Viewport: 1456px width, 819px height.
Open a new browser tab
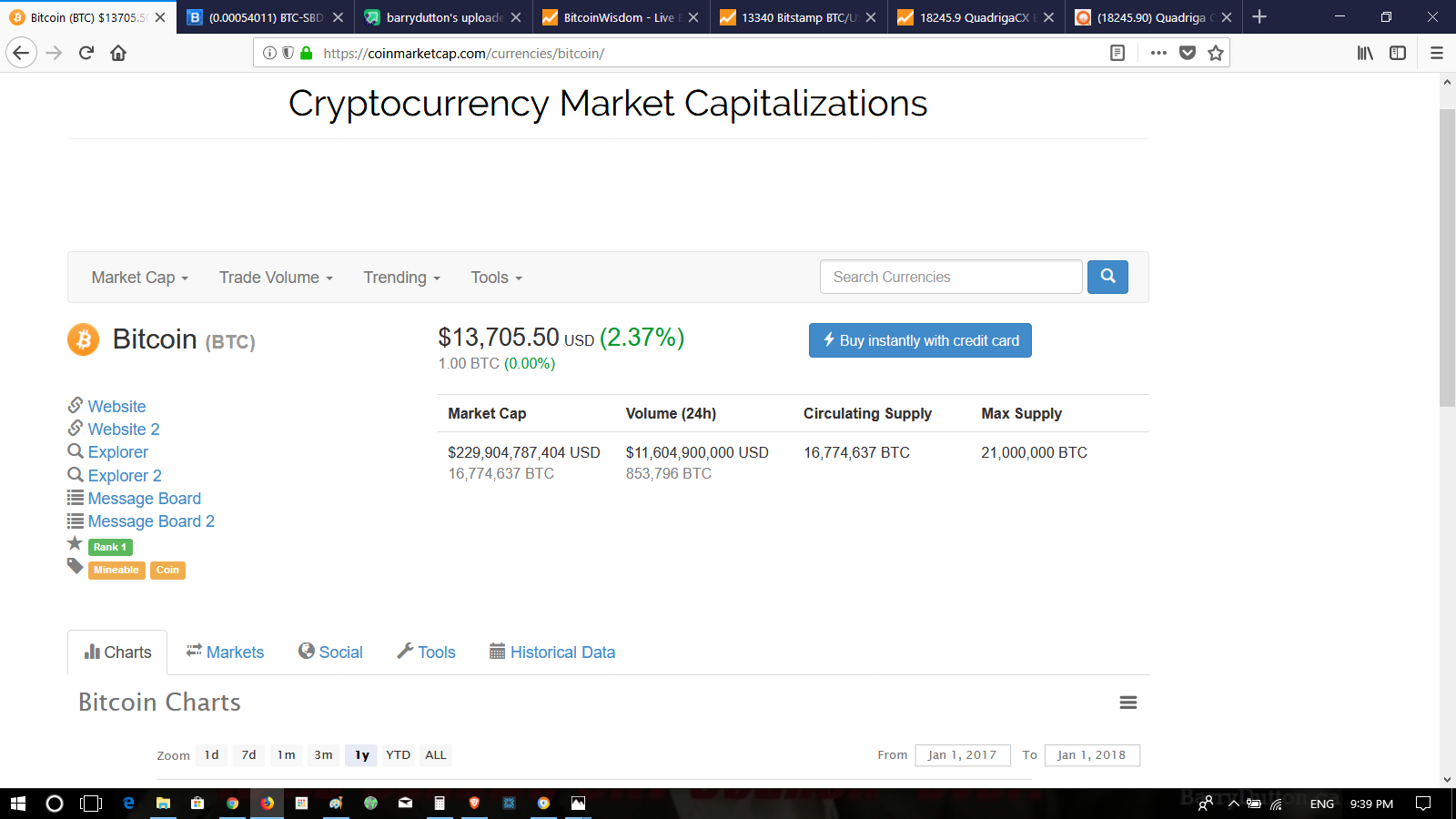[1259, 16]
